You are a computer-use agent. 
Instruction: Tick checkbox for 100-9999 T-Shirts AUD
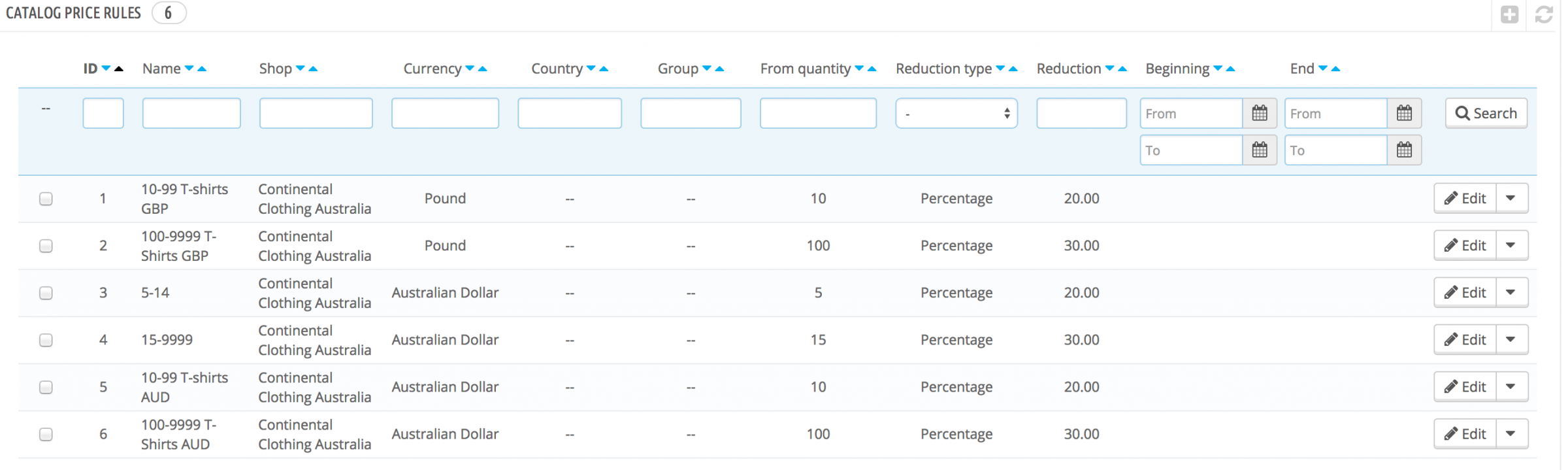pyautogui.click(x=46, y=434)
